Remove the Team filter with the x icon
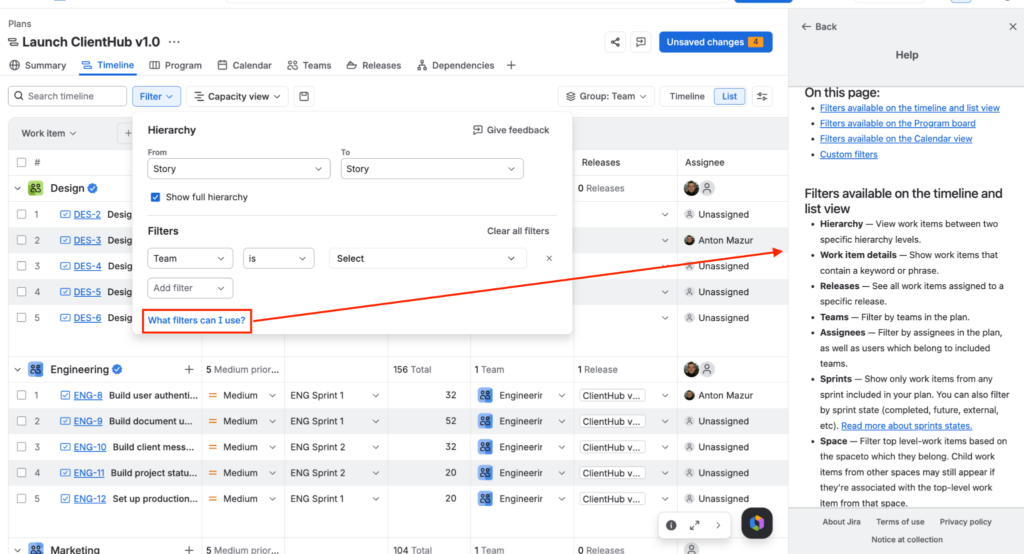Viewport: 1024px width, 554px height. pos(549,259)
